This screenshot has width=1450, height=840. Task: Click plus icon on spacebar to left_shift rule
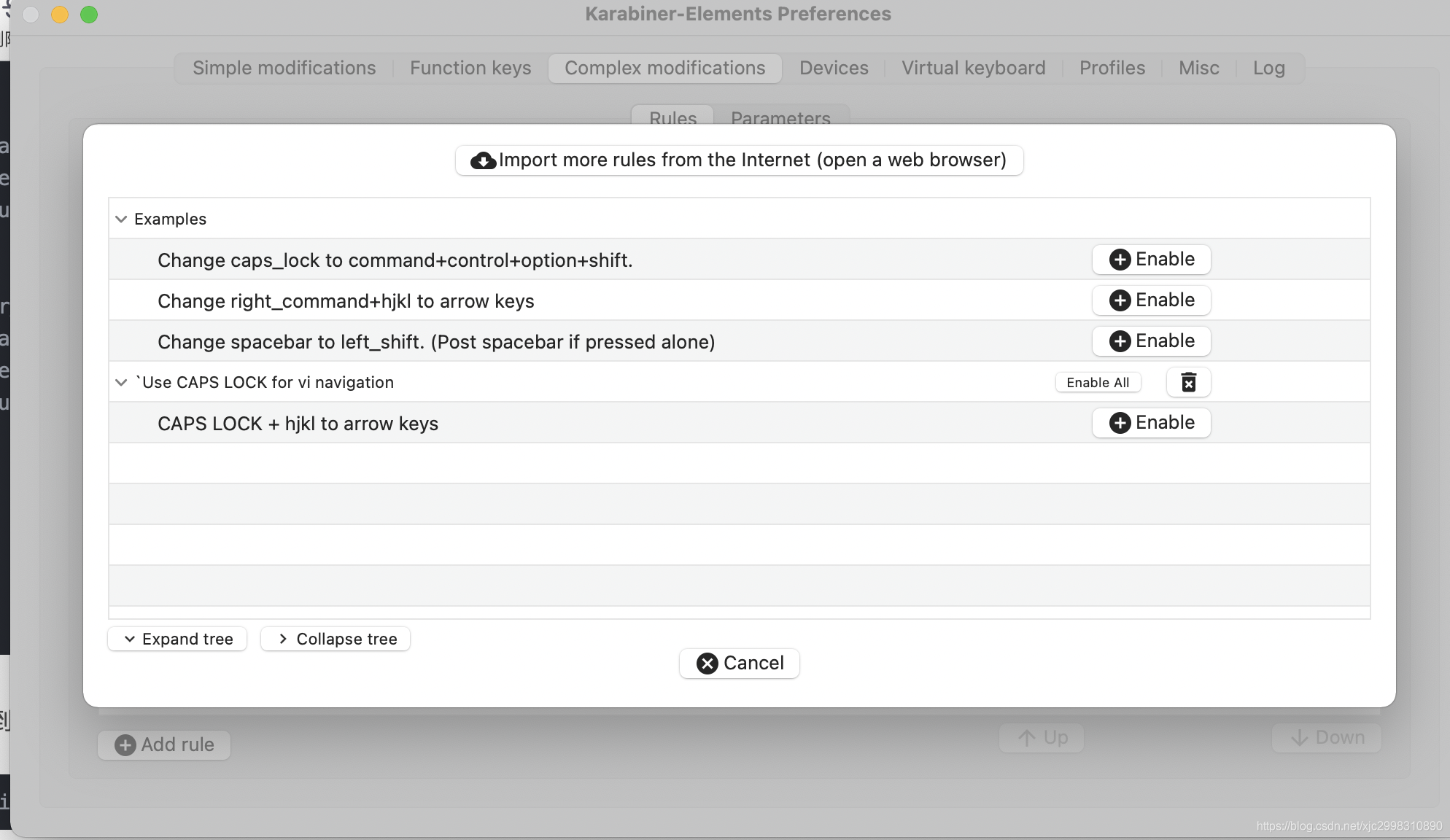coord(1120,341)
